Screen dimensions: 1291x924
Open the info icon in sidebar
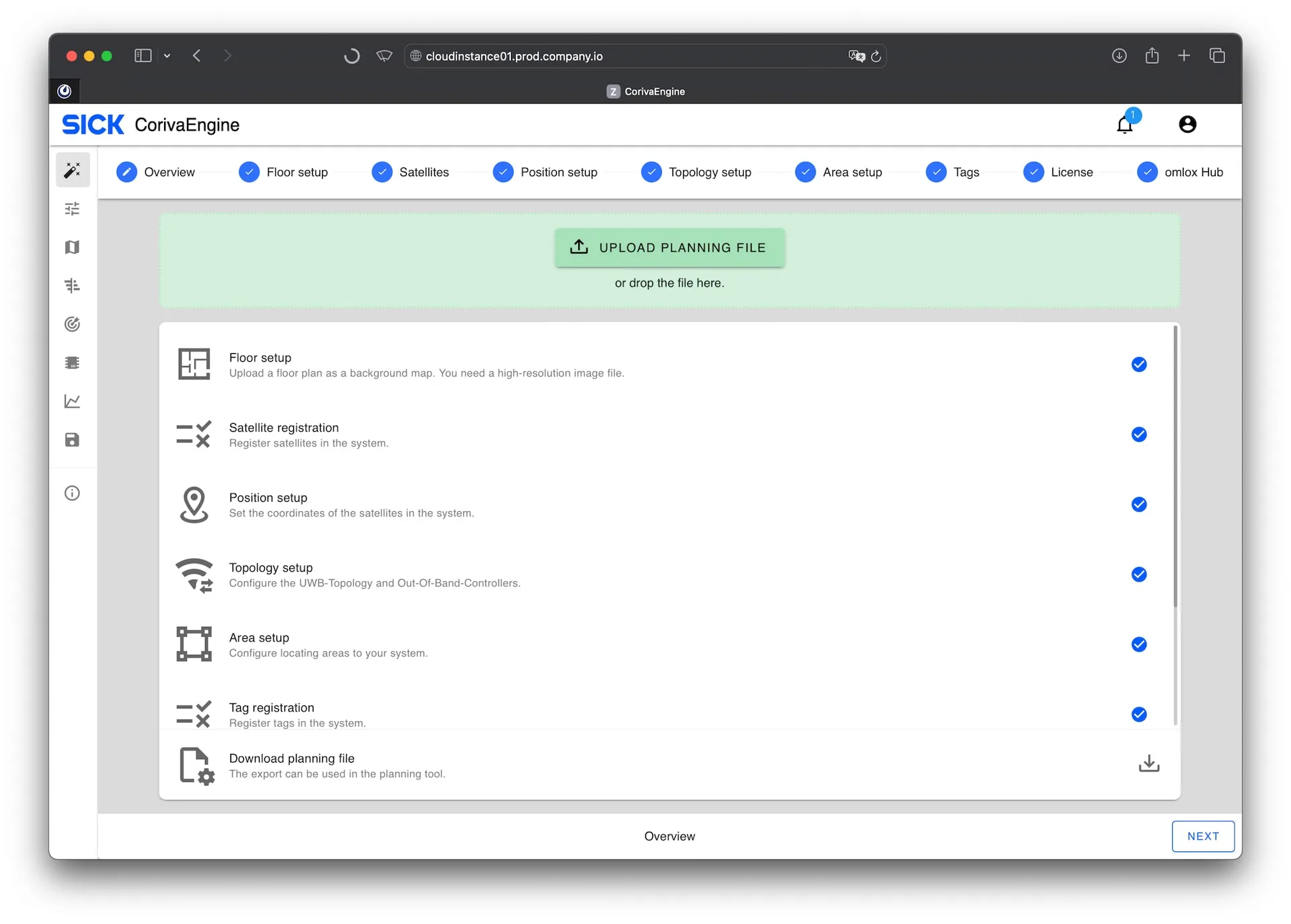(x=73, y=493)
